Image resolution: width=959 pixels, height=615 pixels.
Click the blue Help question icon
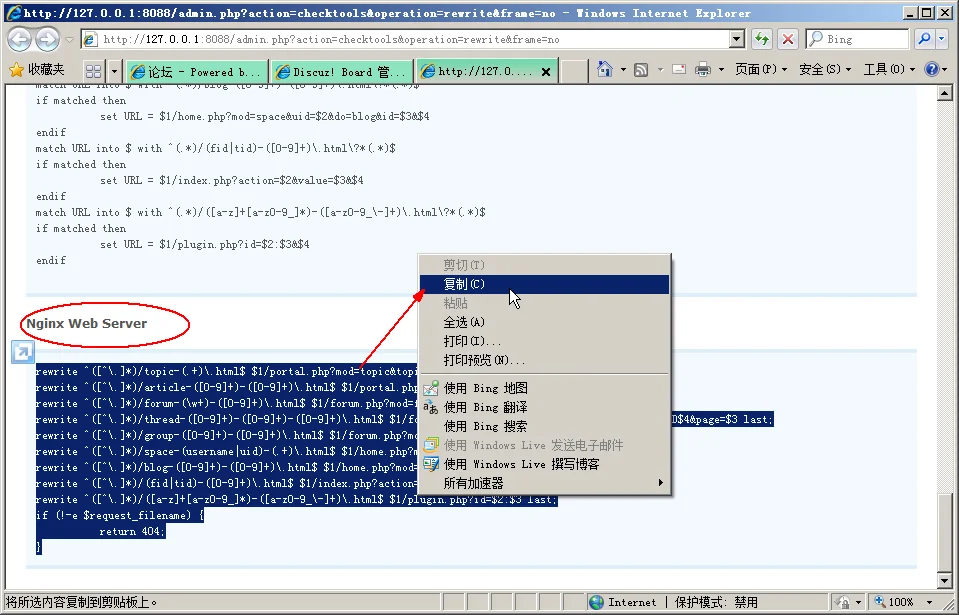[x=931, y=70]
